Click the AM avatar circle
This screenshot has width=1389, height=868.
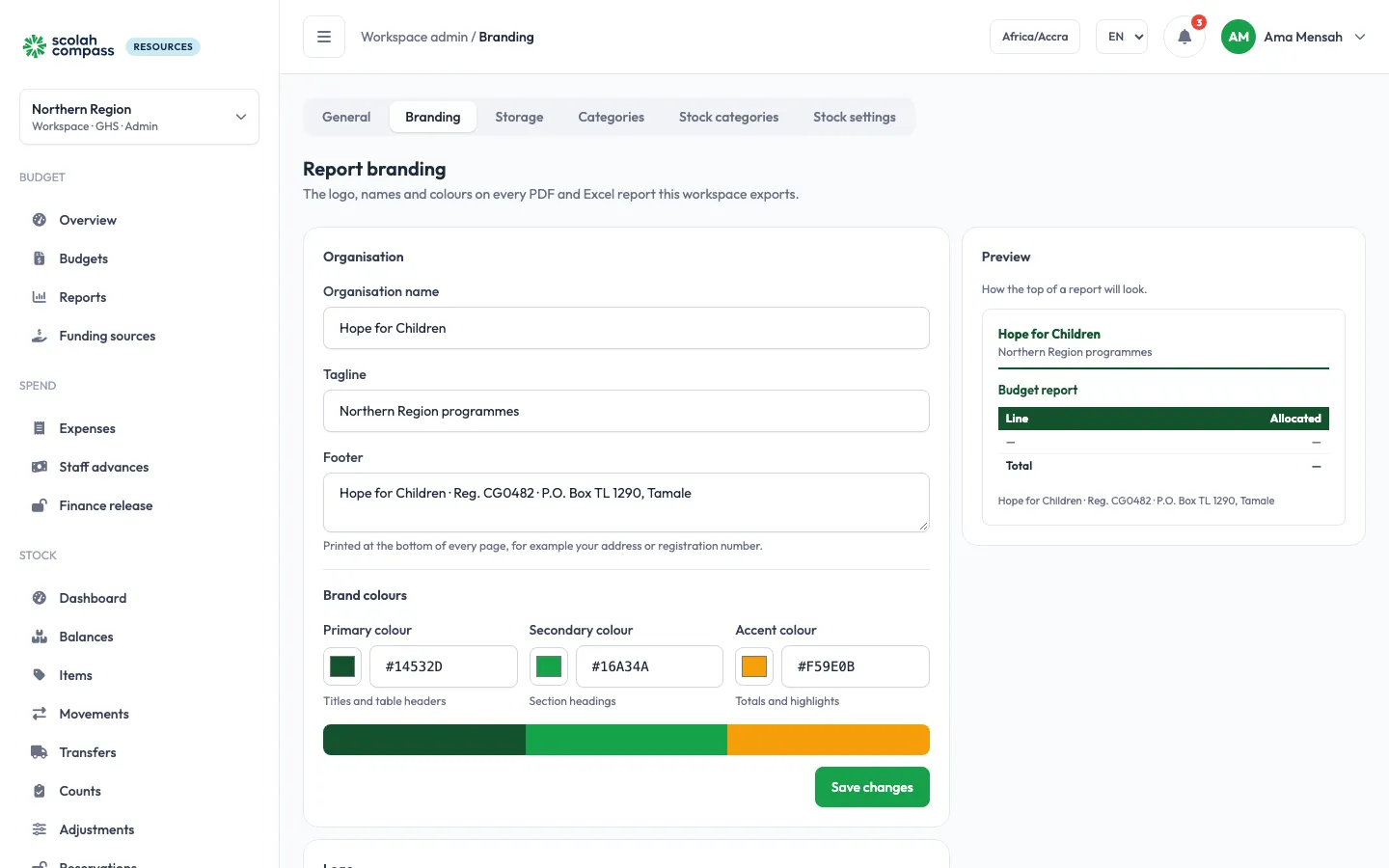(1239, 37)
